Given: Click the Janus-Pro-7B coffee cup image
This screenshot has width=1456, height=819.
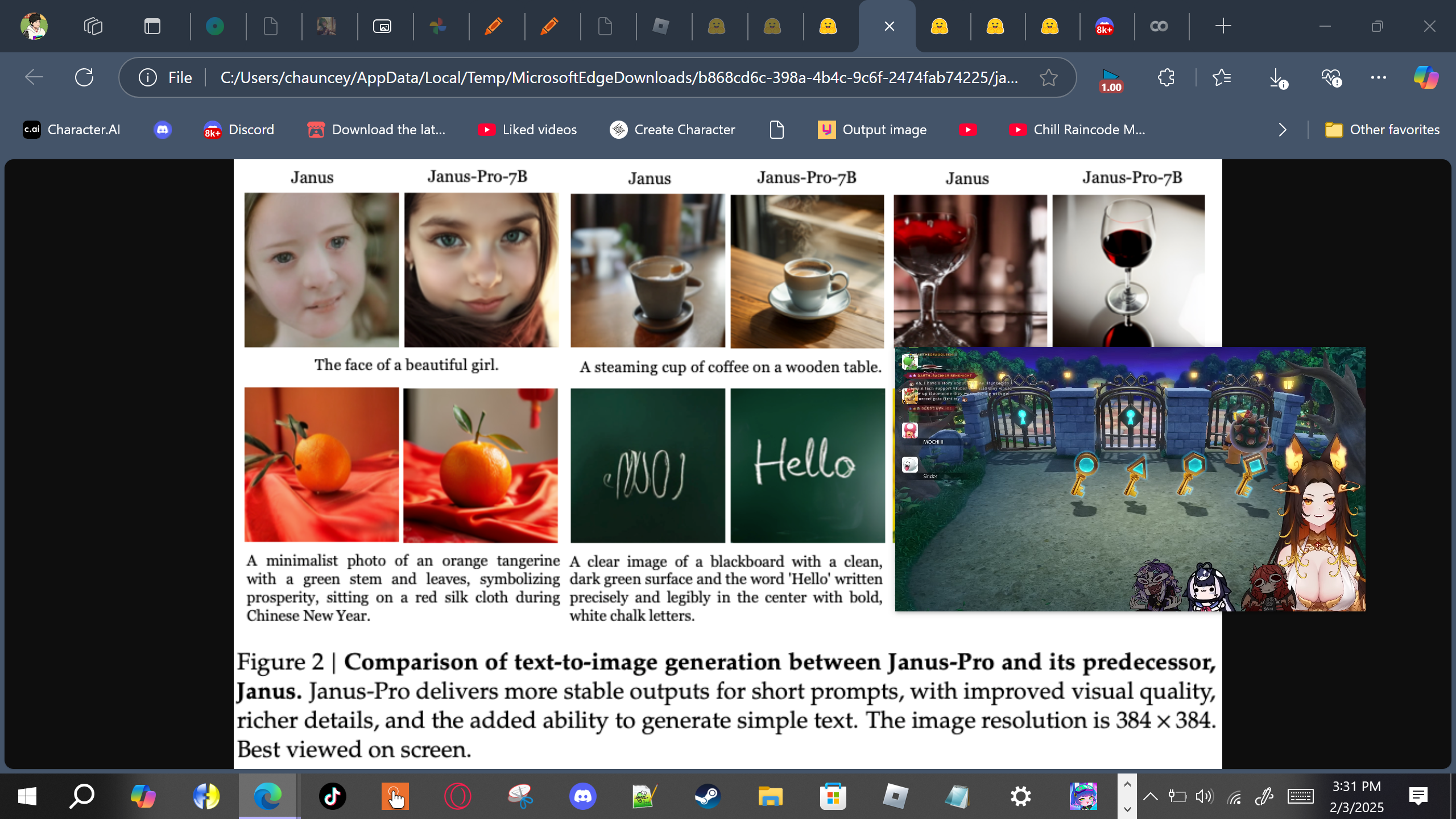Looking at the screenshot, I should 808,271.
